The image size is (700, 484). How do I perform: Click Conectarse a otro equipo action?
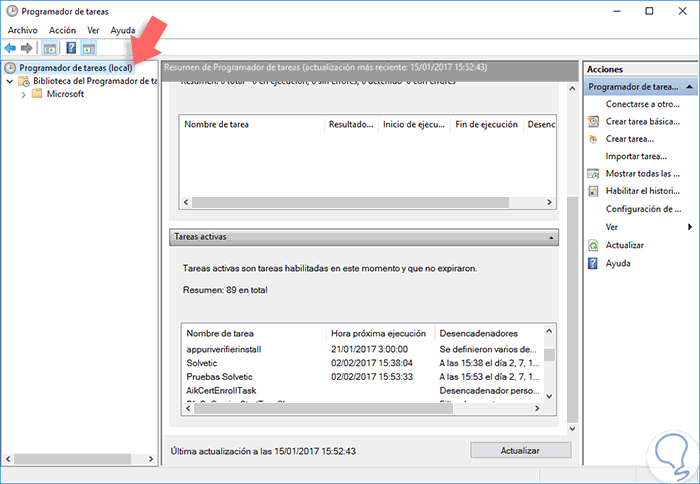click(x=642, y=104)
